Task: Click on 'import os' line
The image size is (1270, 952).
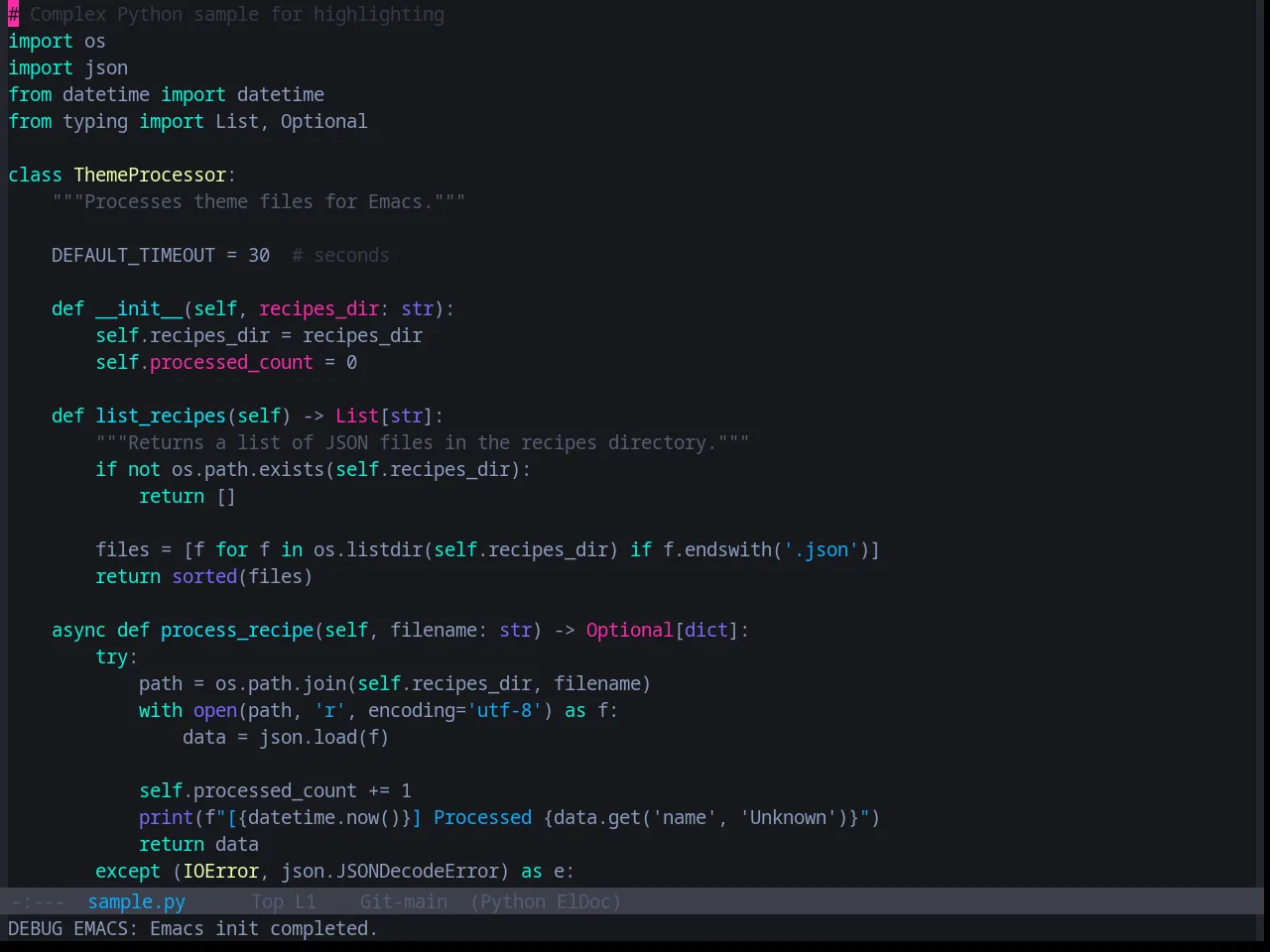Action: pyautogui.click(x=57, y=41)
